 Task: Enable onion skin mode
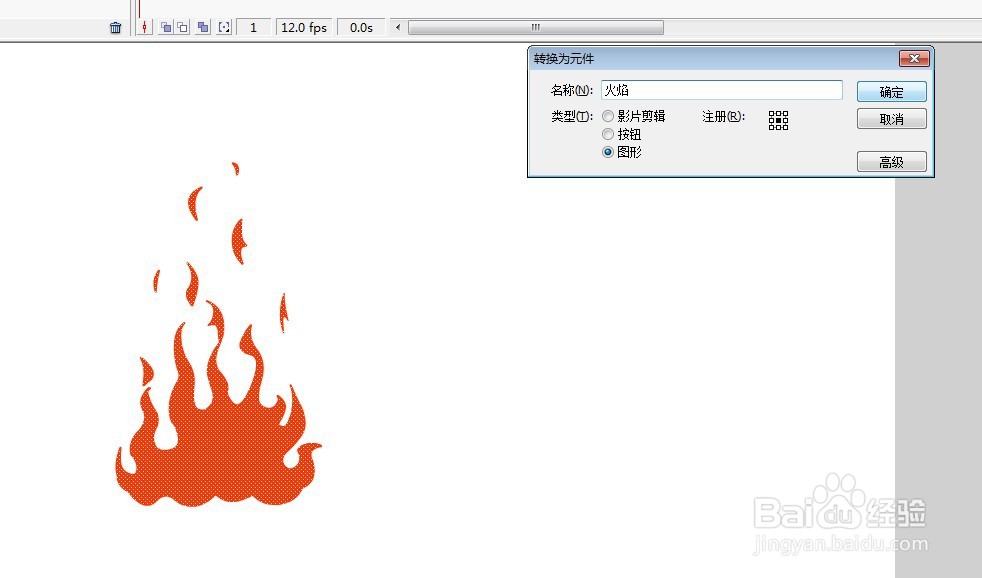tap(166, 27)
